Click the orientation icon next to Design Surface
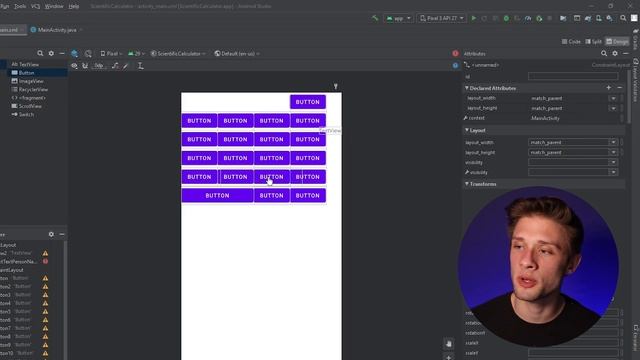640x360 pixels. tap(88, 53)
